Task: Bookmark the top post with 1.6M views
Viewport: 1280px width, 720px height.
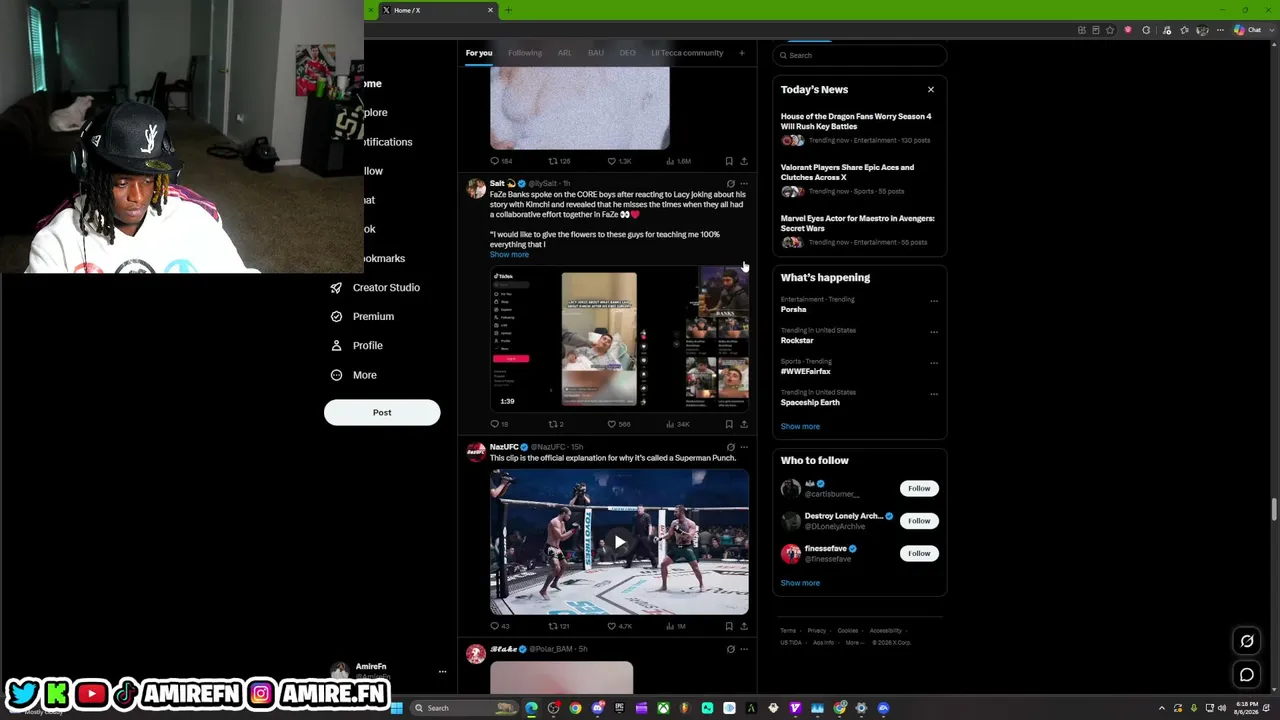Action: [x=729, y=161]
